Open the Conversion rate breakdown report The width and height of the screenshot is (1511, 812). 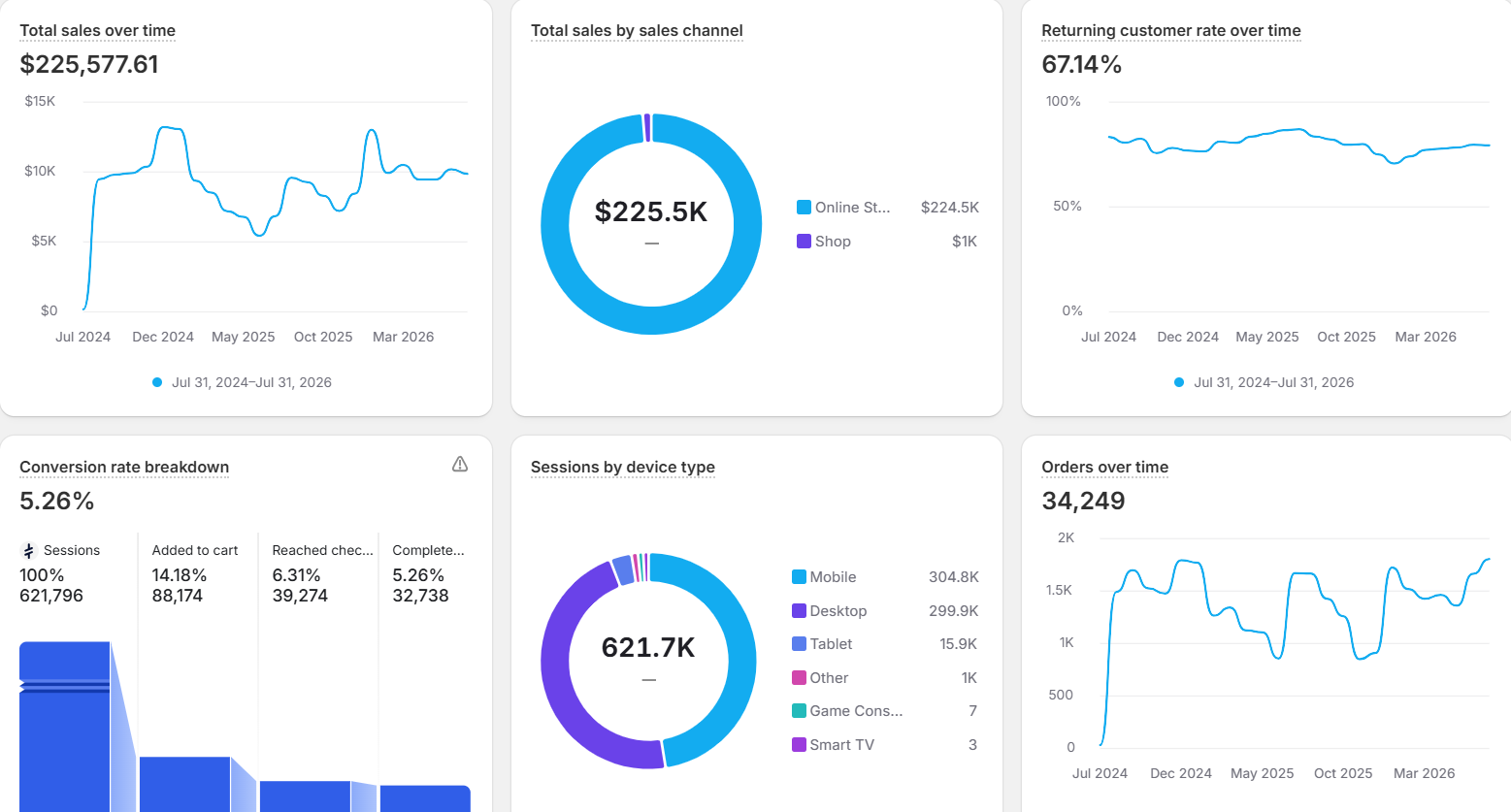point(124,468)
